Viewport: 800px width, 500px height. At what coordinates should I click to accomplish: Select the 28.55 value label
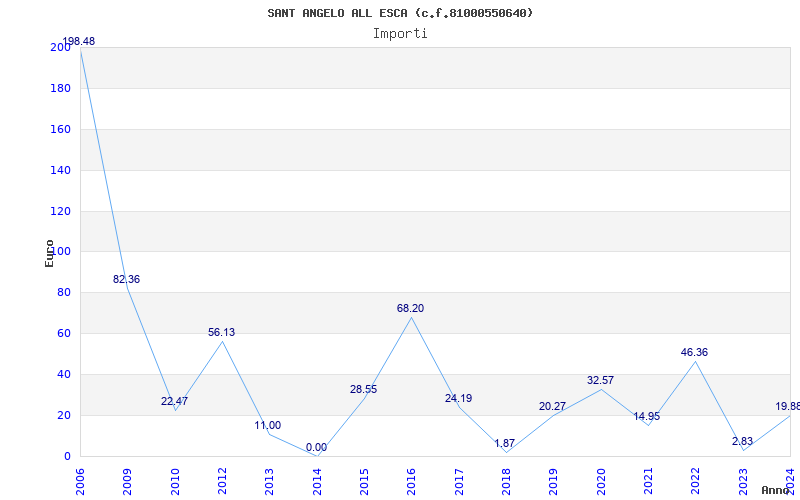[x=363, y=389]
